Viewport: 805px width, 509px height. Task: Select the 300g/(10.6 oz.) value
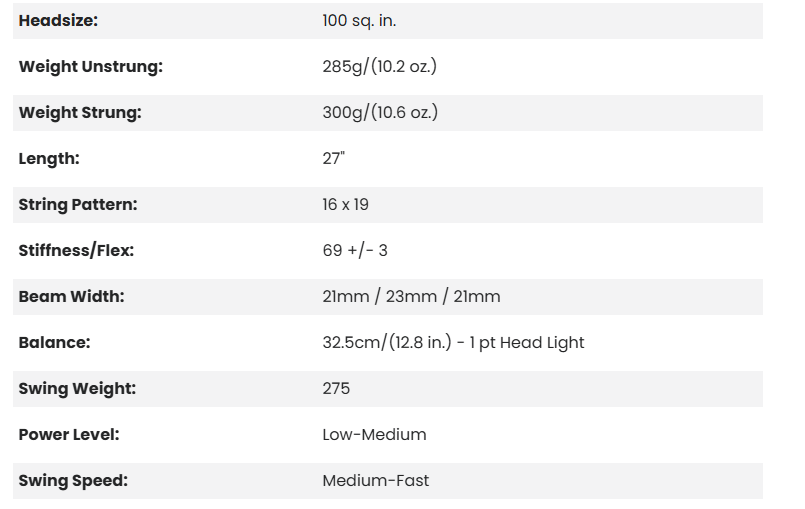click(380, 113)
